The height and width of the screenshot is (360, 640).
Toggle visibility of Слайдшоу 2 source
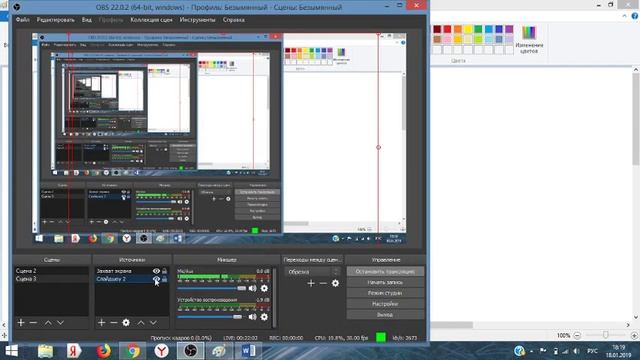click(x=156, y=279)
